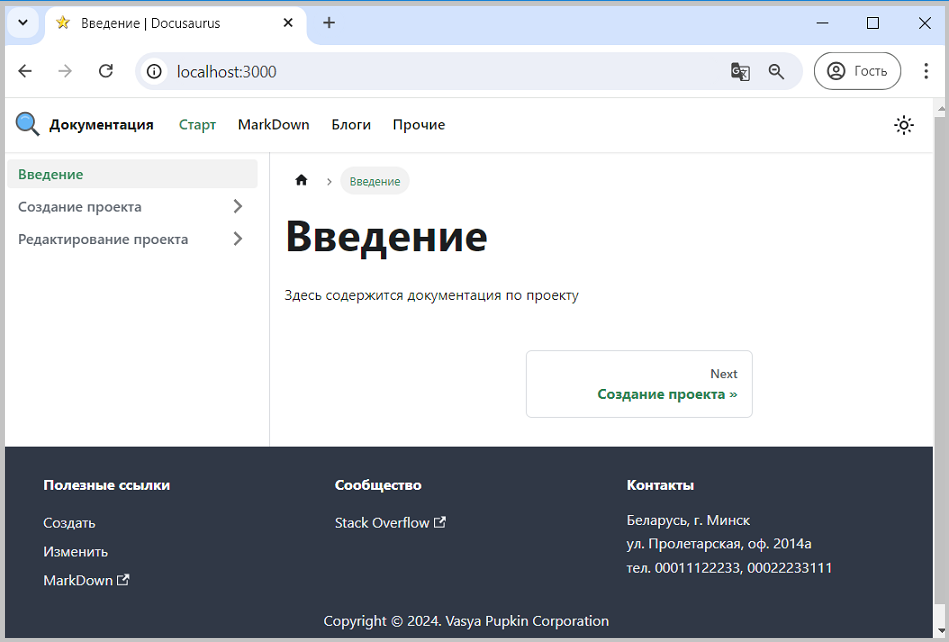Open the Старт navbar item

(x=197, y=125)
